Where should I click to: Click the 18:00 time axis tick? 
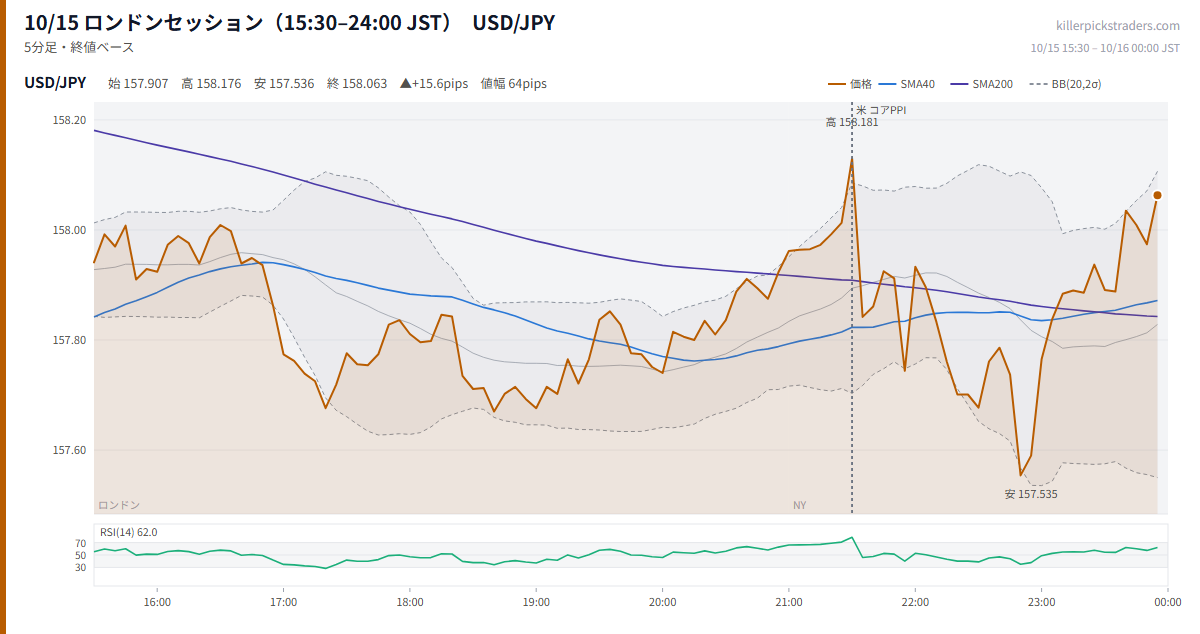[x=410, y=602]
